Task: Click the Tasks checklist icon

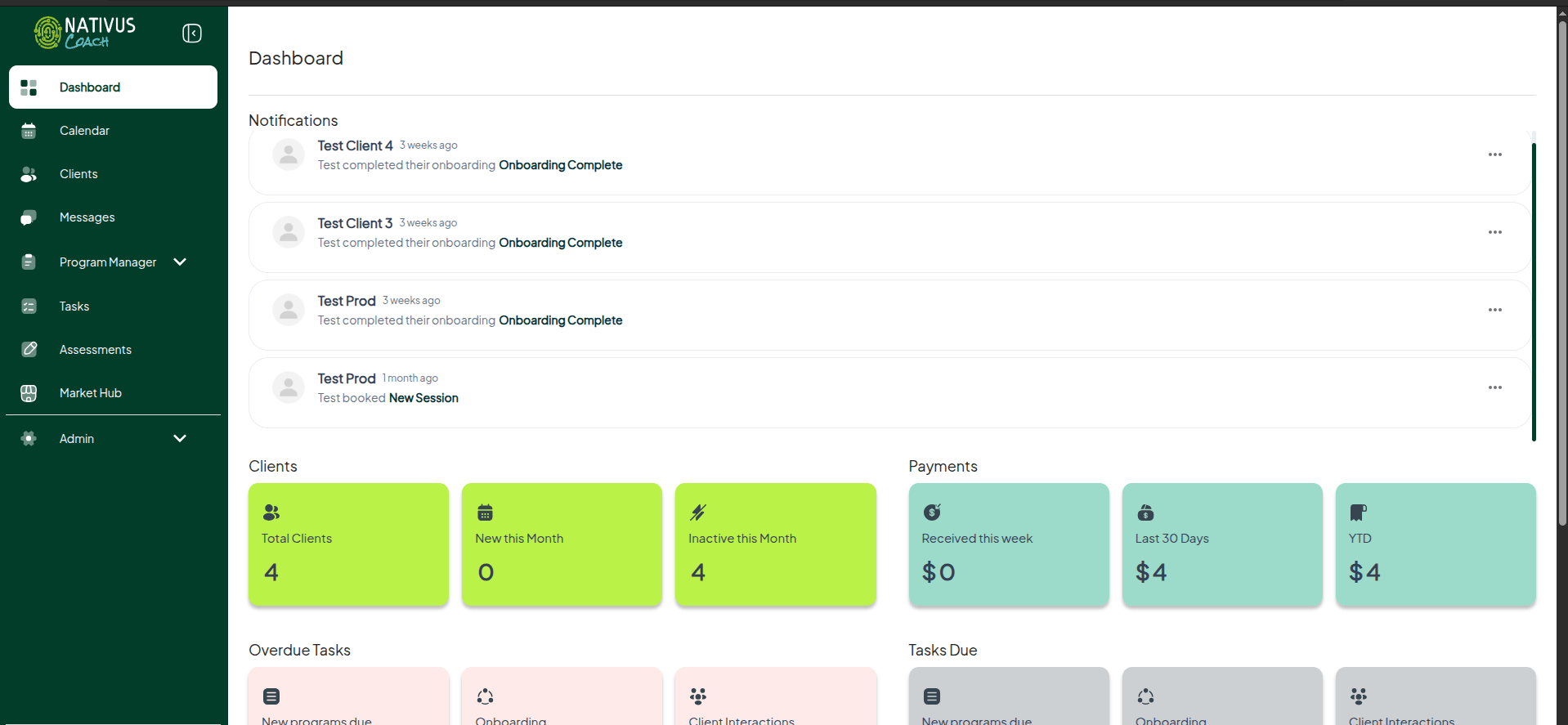Action: (x=29, y=307)
